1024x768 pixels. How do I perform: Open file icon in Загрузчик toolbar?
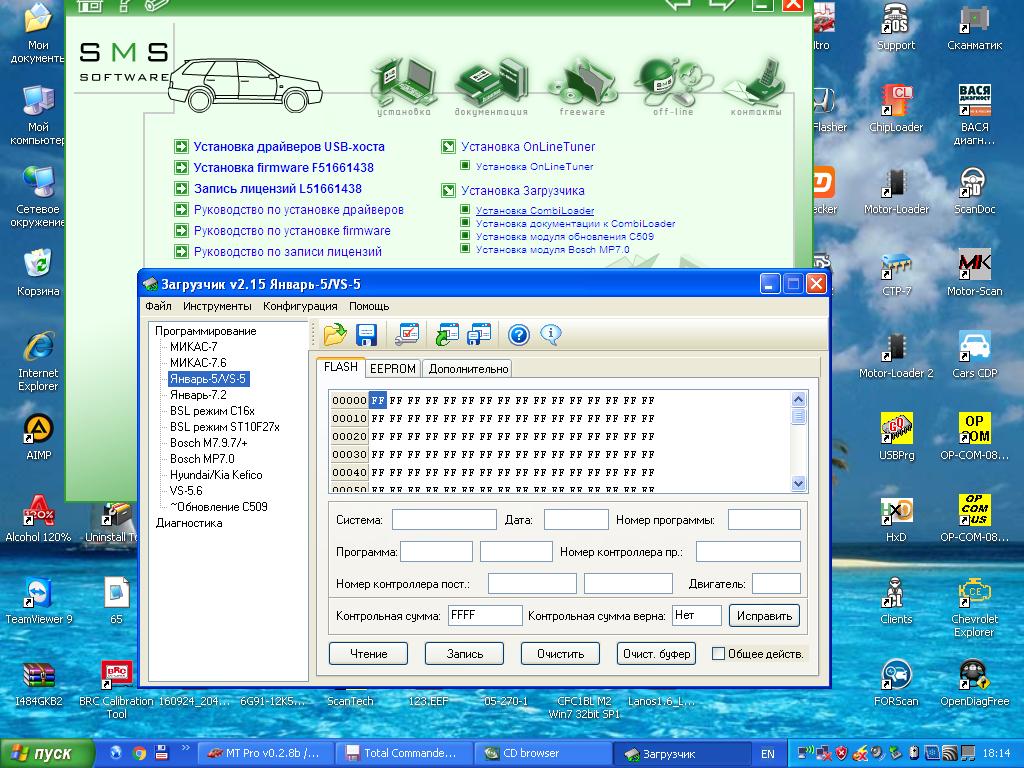coord(335,334)
